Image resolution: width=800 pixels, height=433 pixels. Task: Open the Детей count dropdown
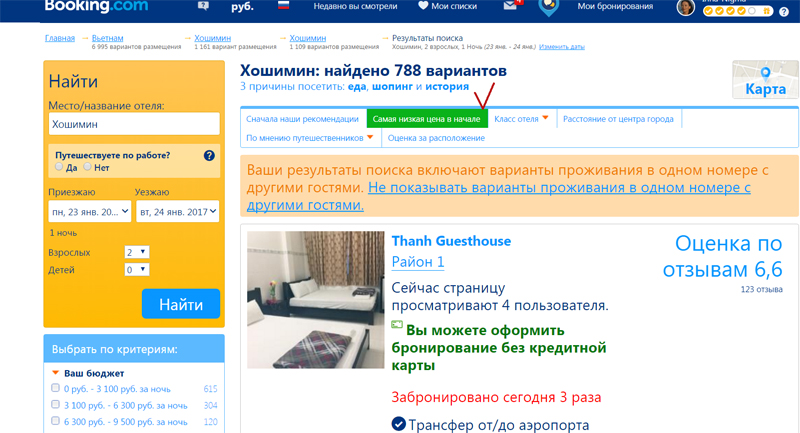[137, 269]
